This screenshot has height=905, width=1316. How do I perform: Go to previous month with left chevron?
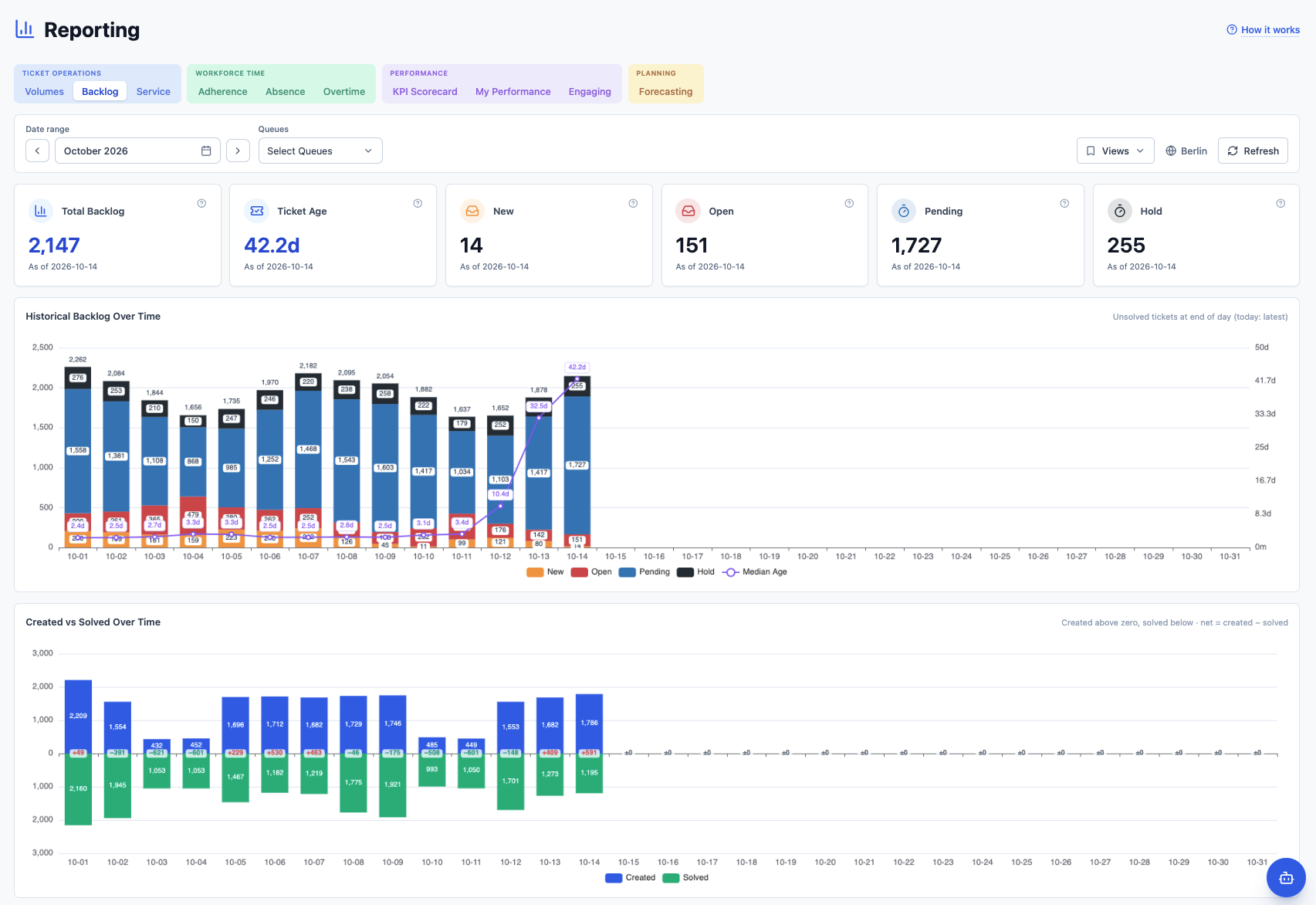tap(37, 151)
